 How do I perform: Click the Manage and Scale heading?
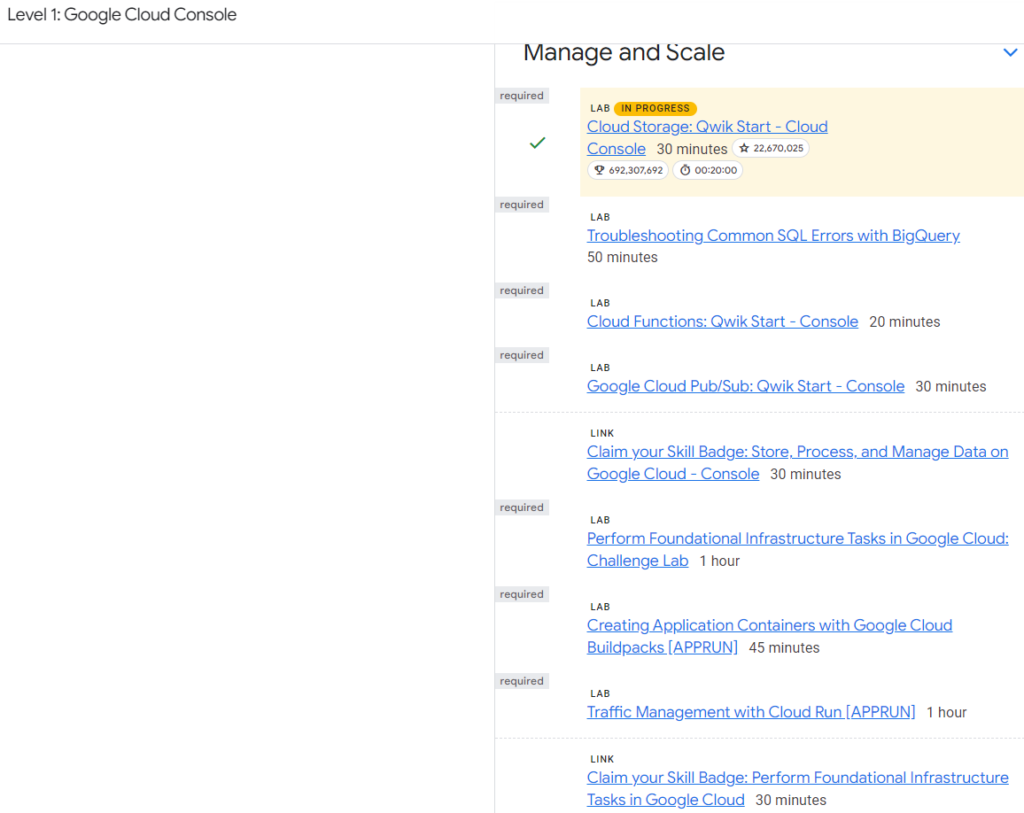coord(624,52)
